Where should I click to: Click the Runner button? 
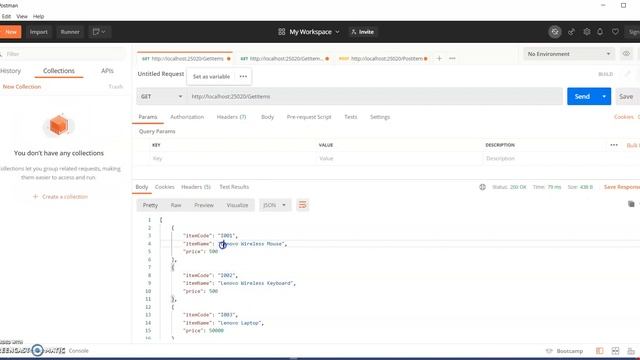pyautogui.click(x=70, y=32)
